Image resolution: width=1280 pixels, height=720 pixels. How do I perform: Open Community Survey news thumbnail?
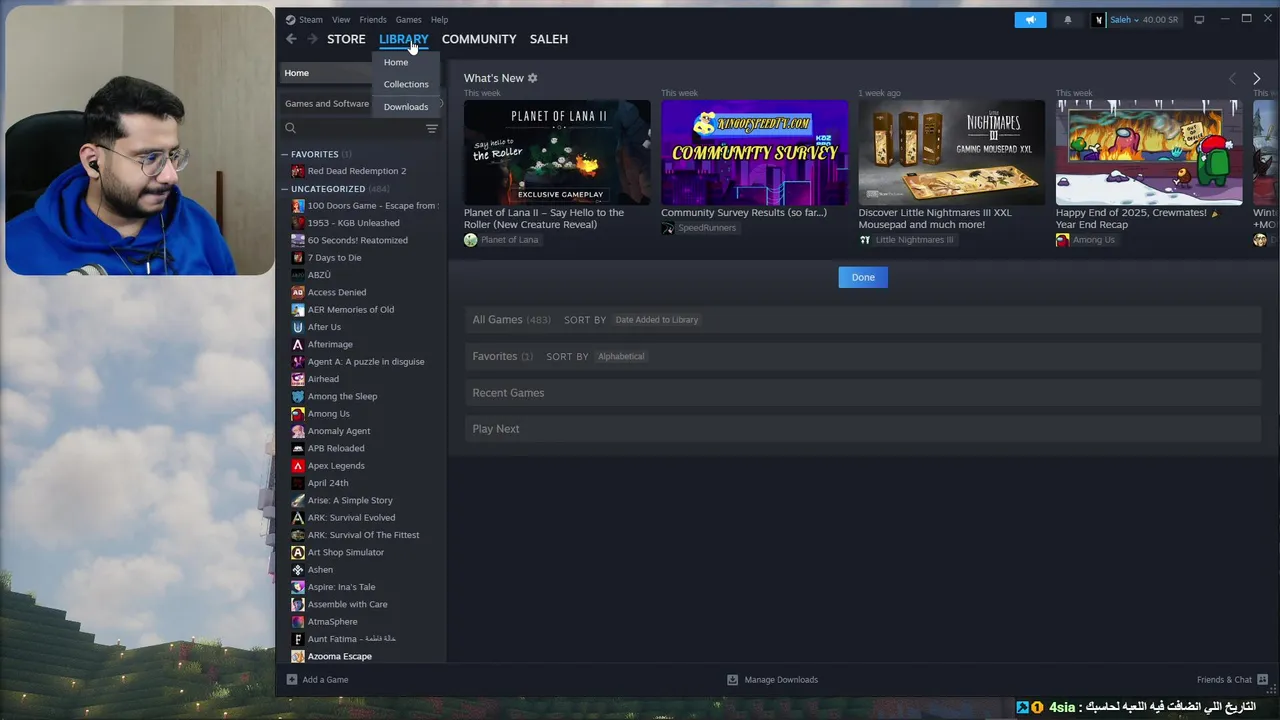[x=754, y=153]
